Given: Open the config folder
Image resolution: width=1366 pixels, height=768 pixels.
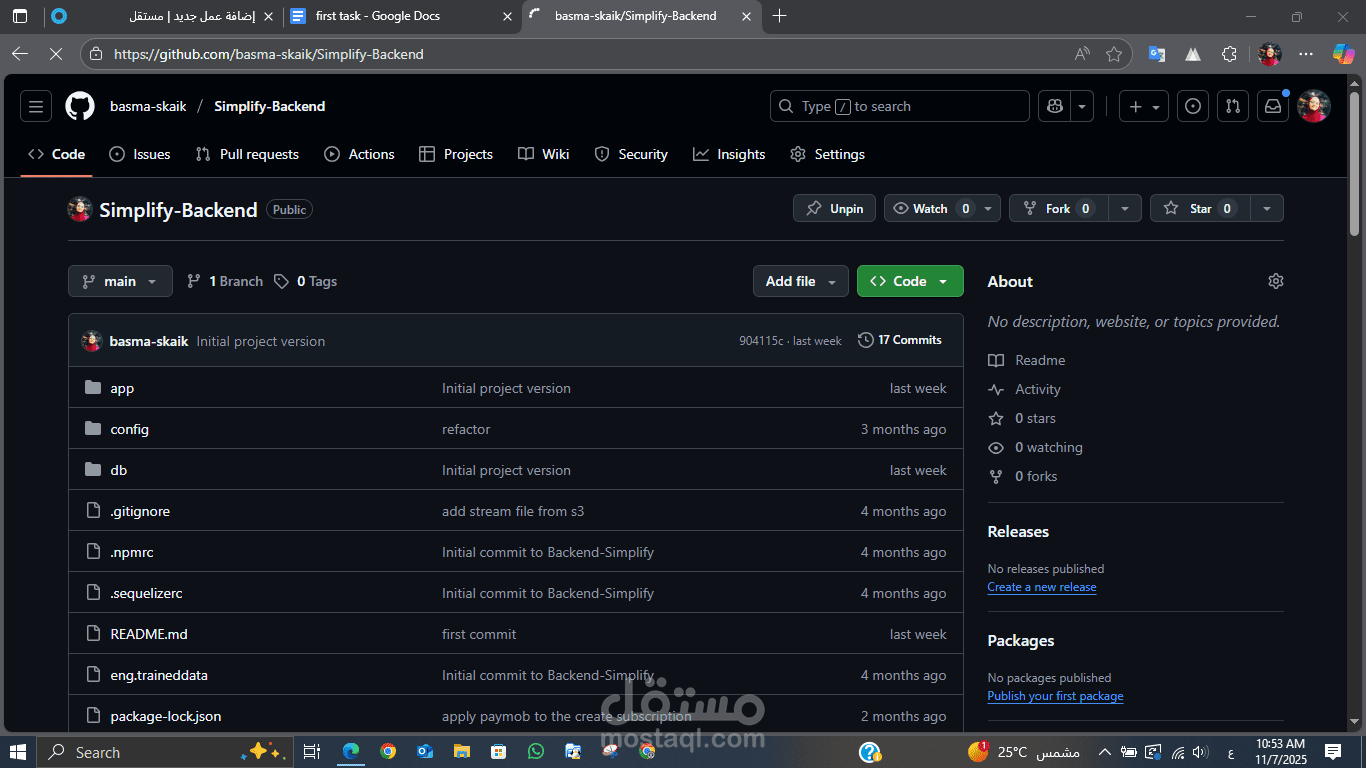Looking at the screenshot, I should click(x=129, y=429).
